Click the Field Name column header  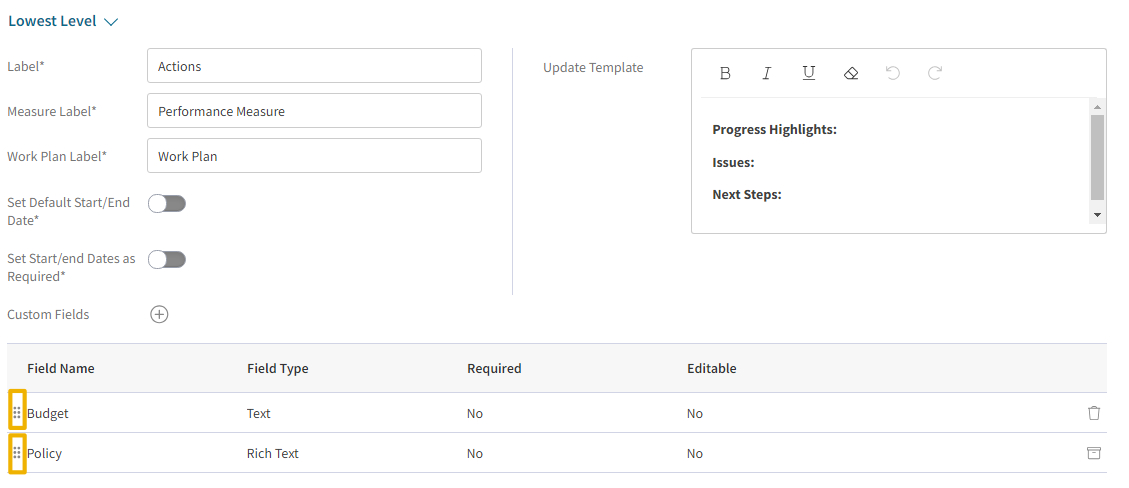60,369
